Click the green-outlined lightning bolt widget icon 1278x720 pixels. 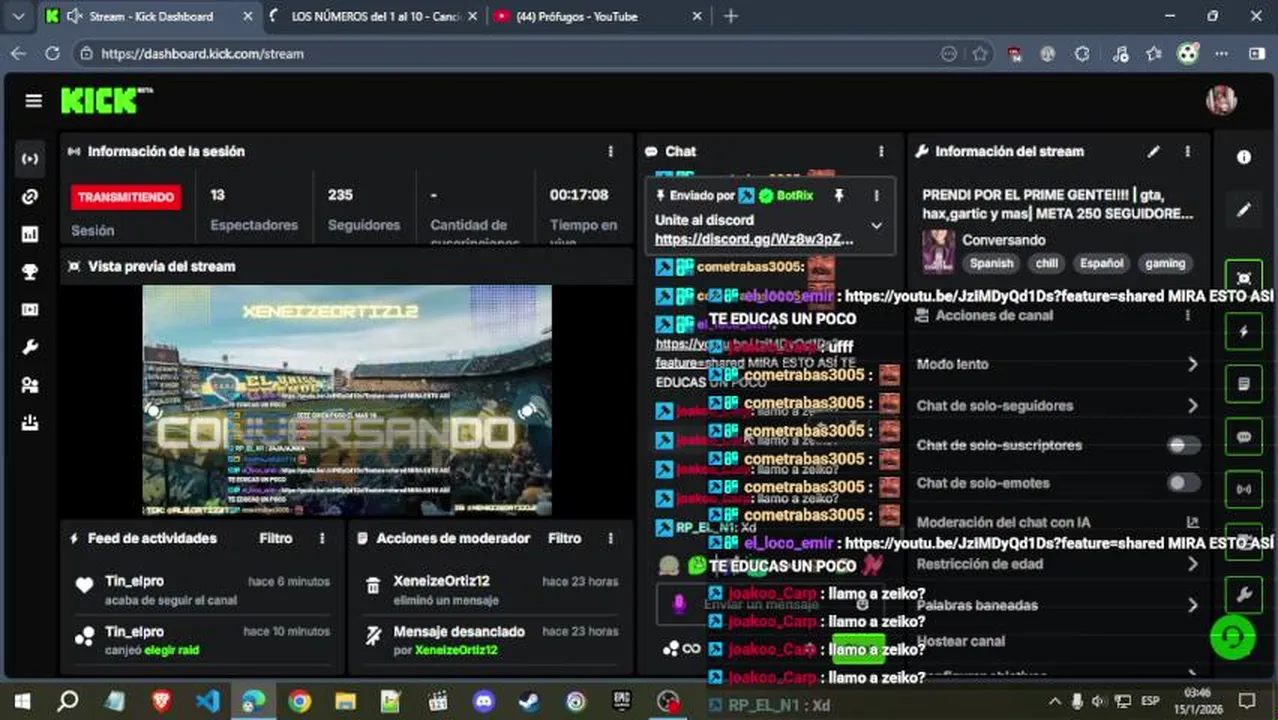click(x=1244, y=331)
